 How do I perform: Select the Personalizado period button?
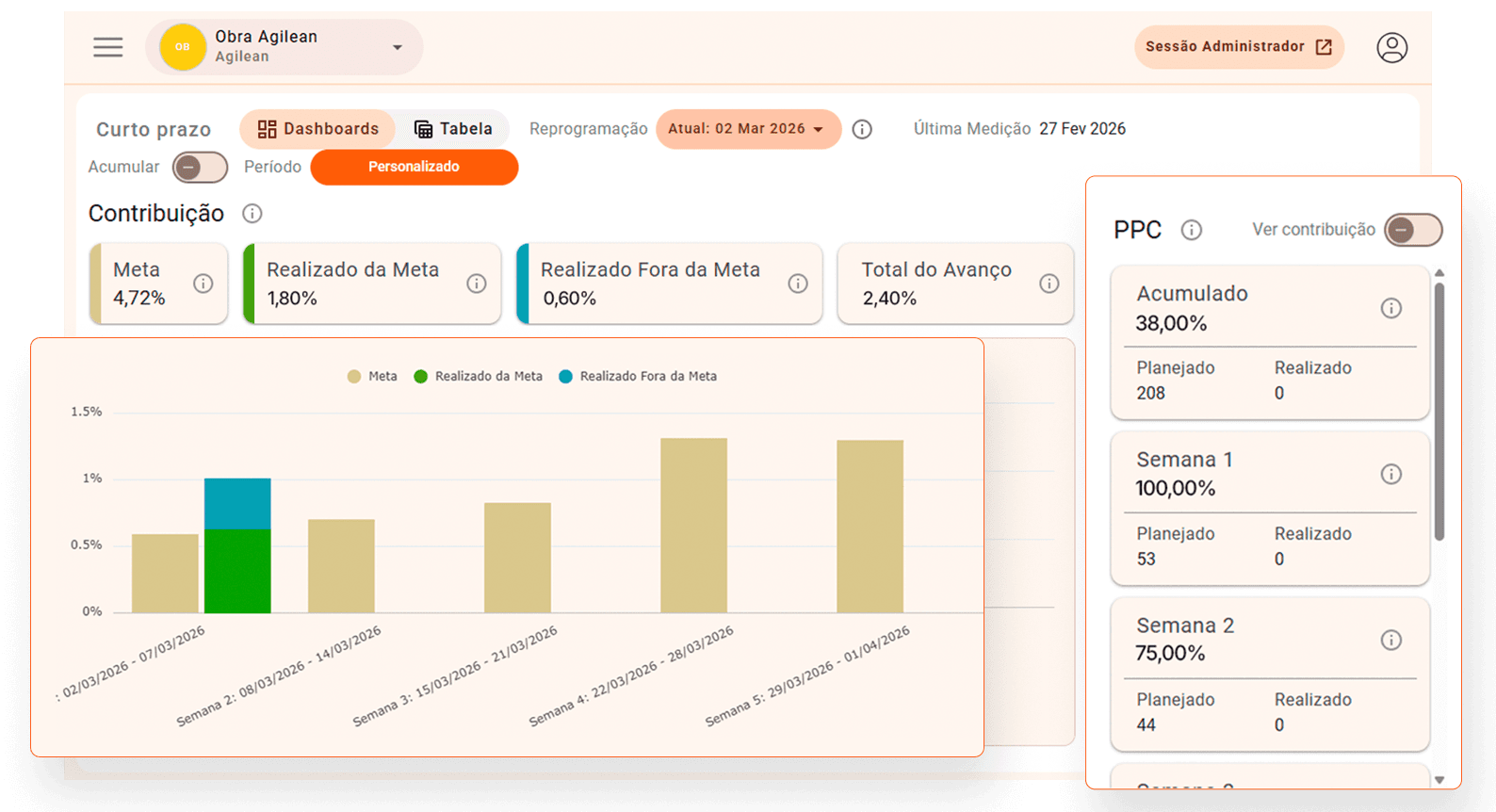click(414, 167)
